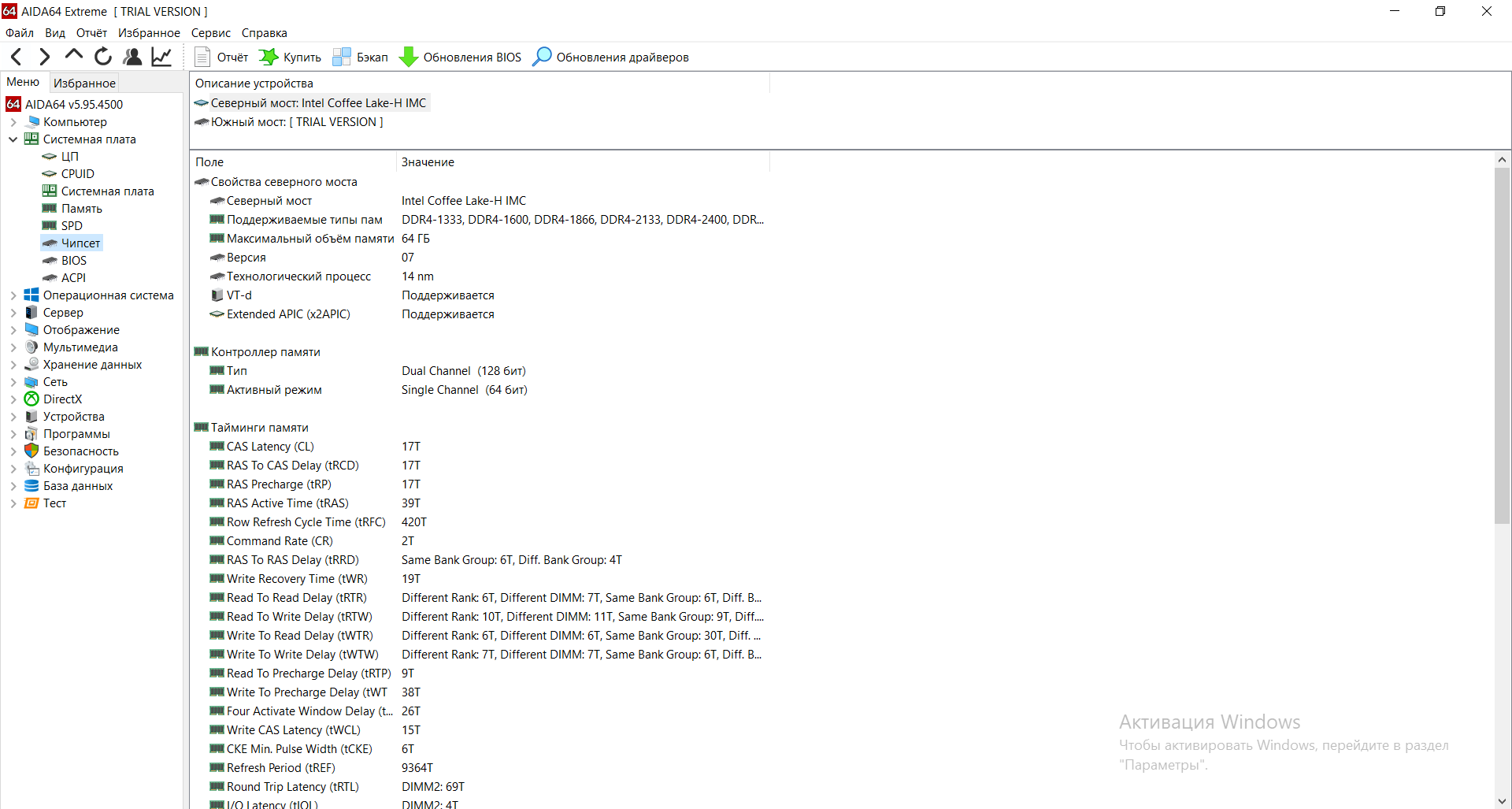Image resolution: width=1512 pixels, height=809 pixels.
Task: Expand the Сервер tree node
Action: tap(13, 313)
